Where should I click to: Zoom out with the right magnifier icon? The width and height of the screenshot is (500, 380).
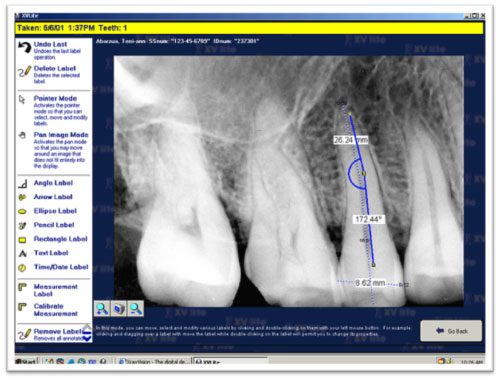136,309
